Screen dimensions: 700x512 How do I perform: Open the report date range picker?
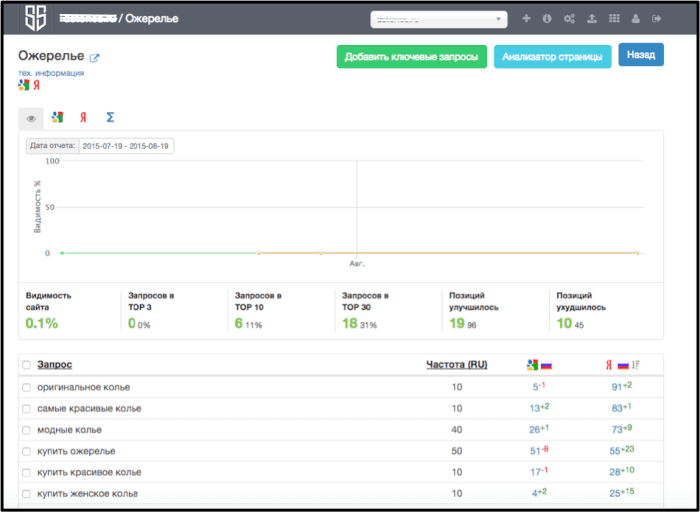coord(126,146)
